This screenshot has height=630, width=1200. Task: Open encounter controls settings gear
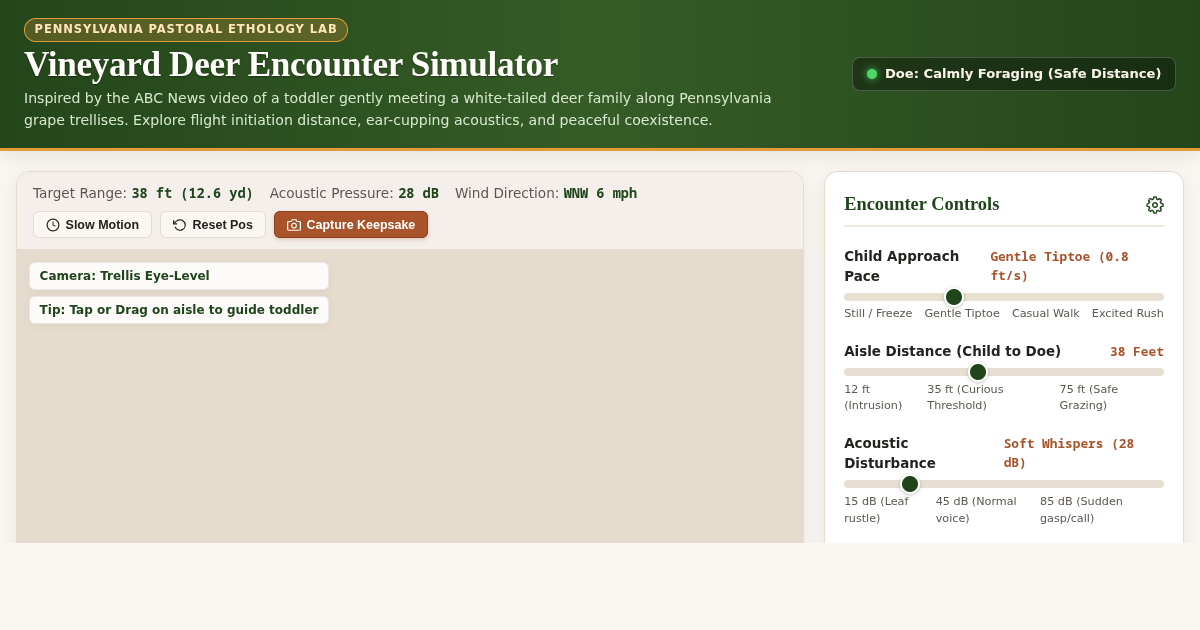pos(1155,205)
